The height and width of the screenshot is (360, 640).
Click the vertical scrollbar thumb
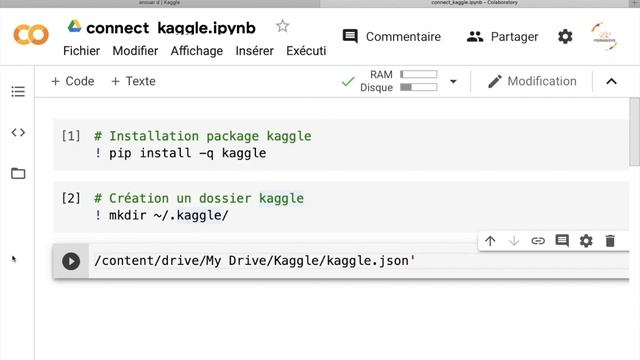point(635,132)
